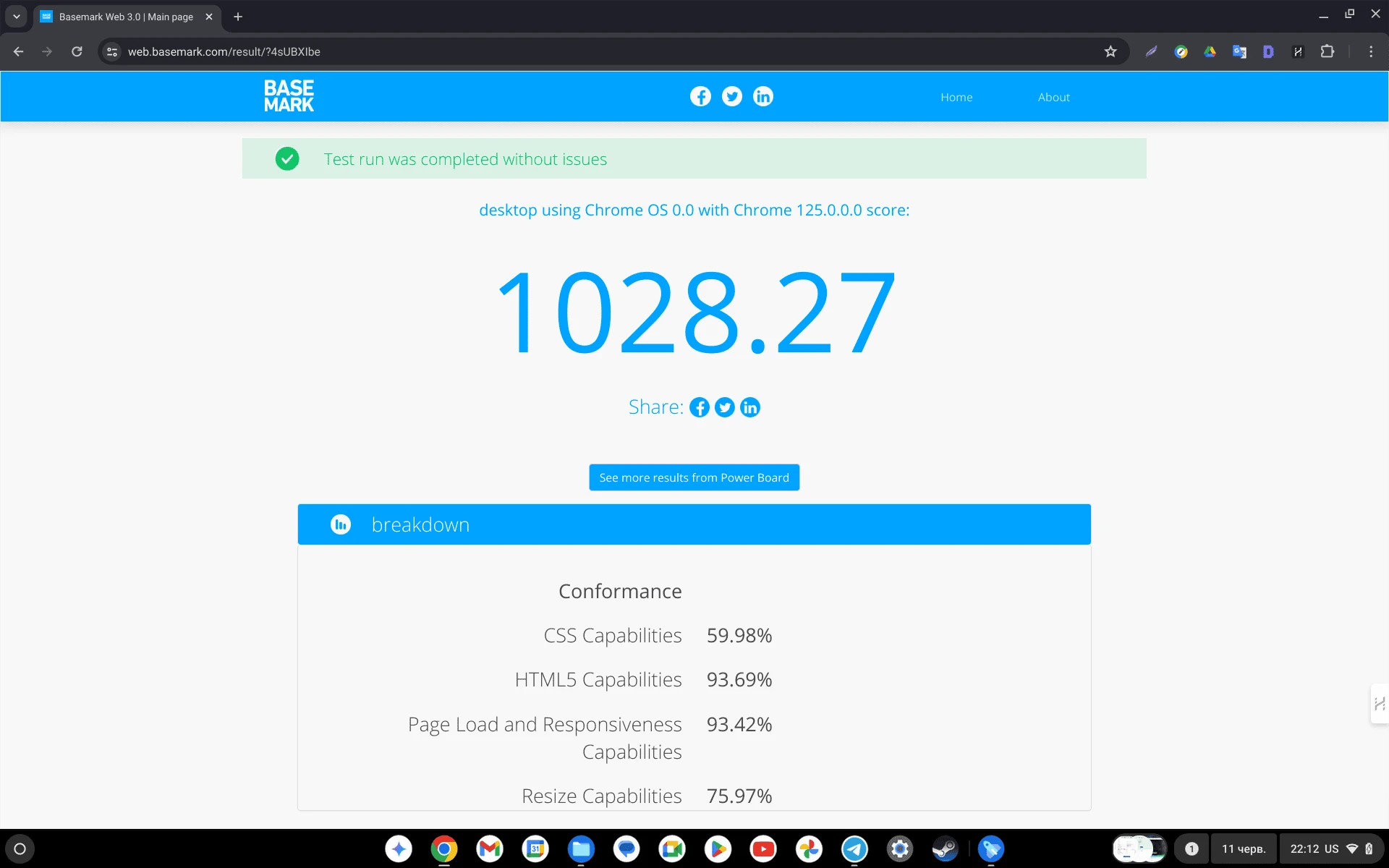Image resolution: width=1389 pixels, height=868 pixels.
Task: Click the breakdown chart icon
Action: click(x=341, y=524)
